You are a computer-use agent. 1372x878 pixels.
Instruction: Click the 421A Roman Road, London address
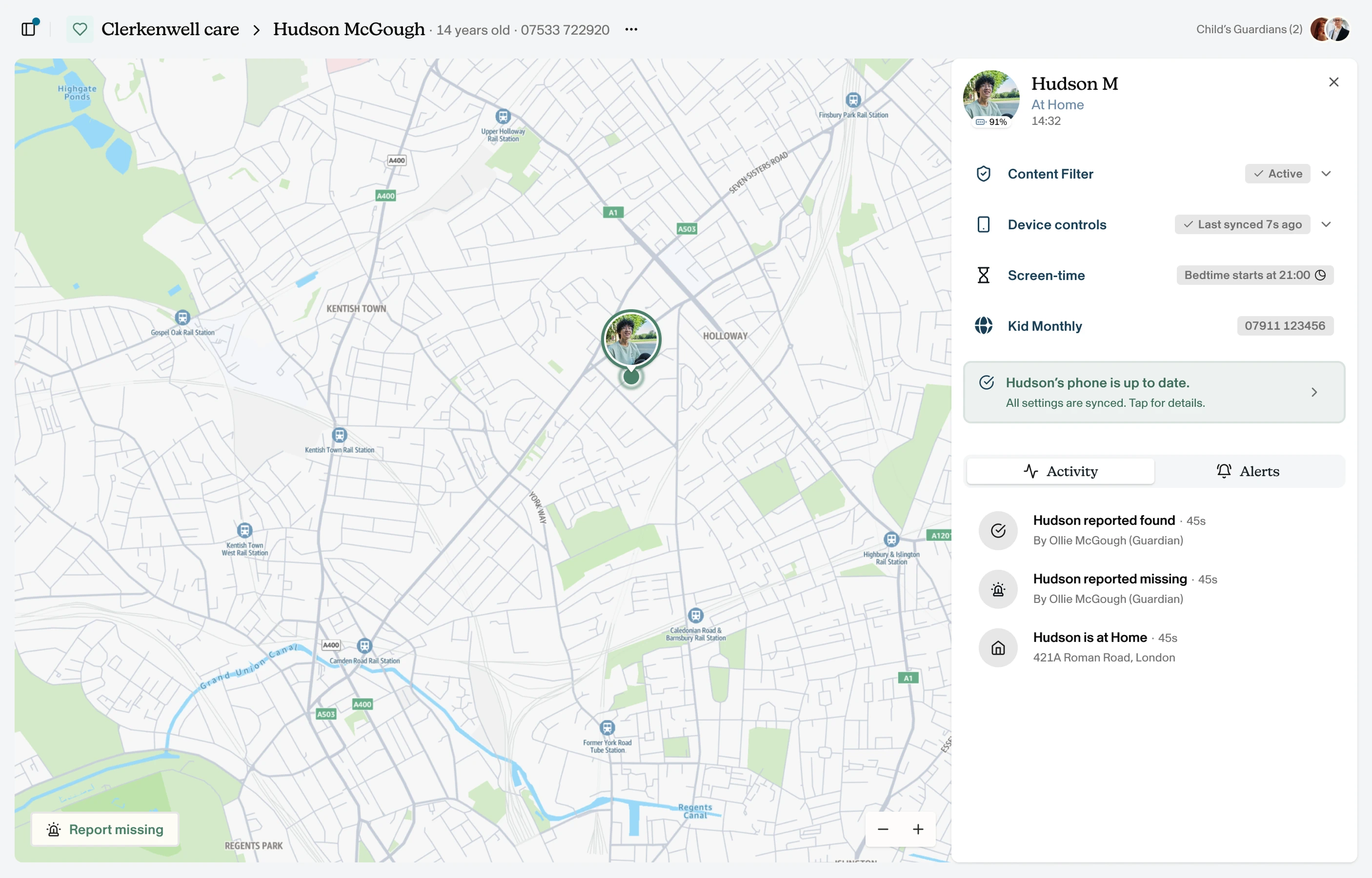(1104, 658)
